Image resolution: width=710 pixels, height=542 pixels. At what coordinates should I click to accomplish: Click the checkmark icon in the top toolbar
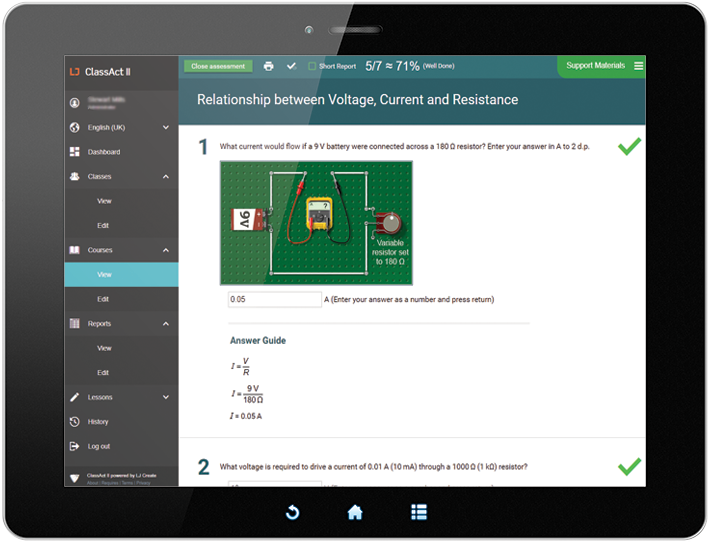point(291,66)
